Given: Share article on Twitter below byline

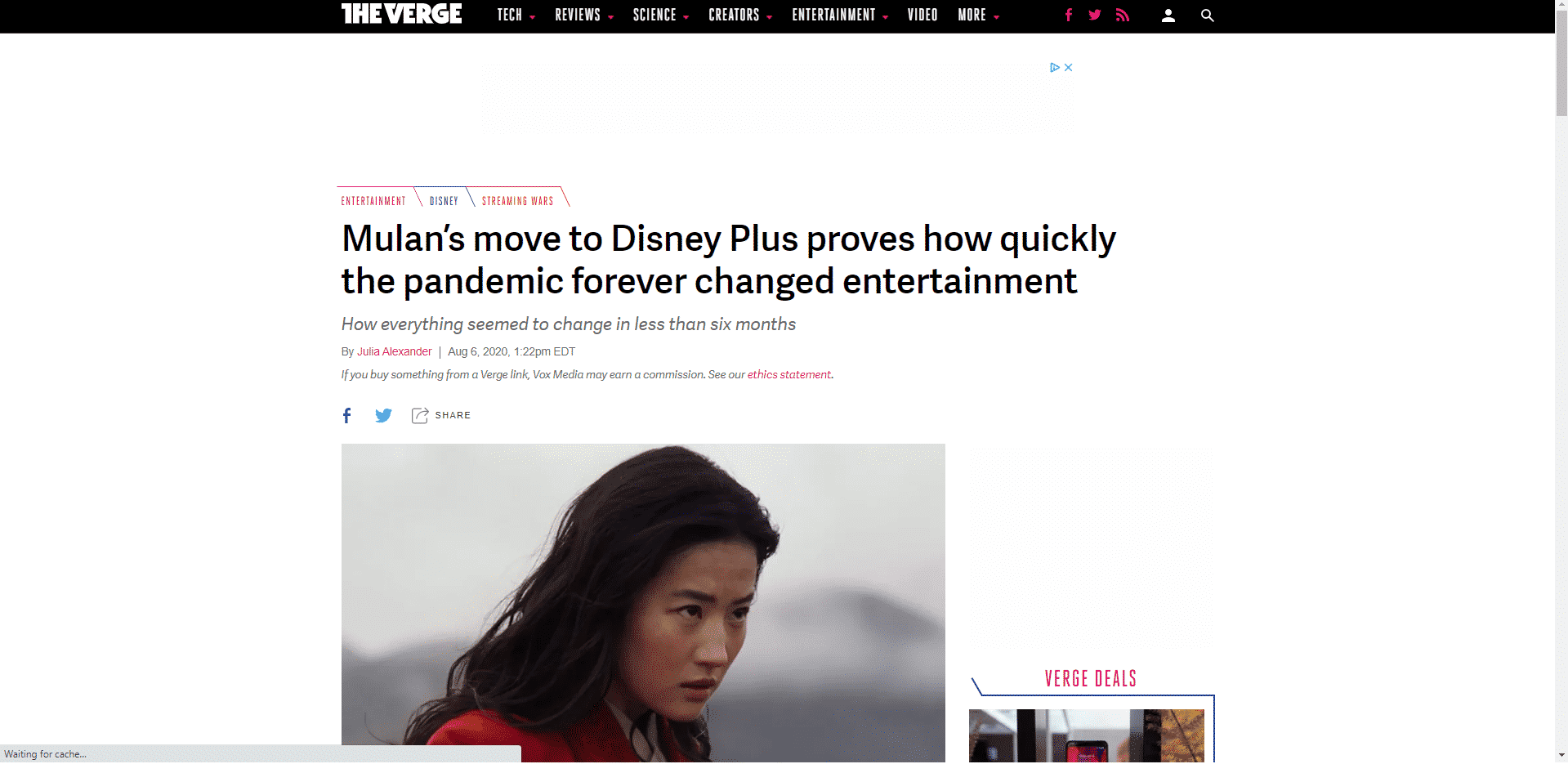Looking at the screenshot, I should (x=383, y=415).
